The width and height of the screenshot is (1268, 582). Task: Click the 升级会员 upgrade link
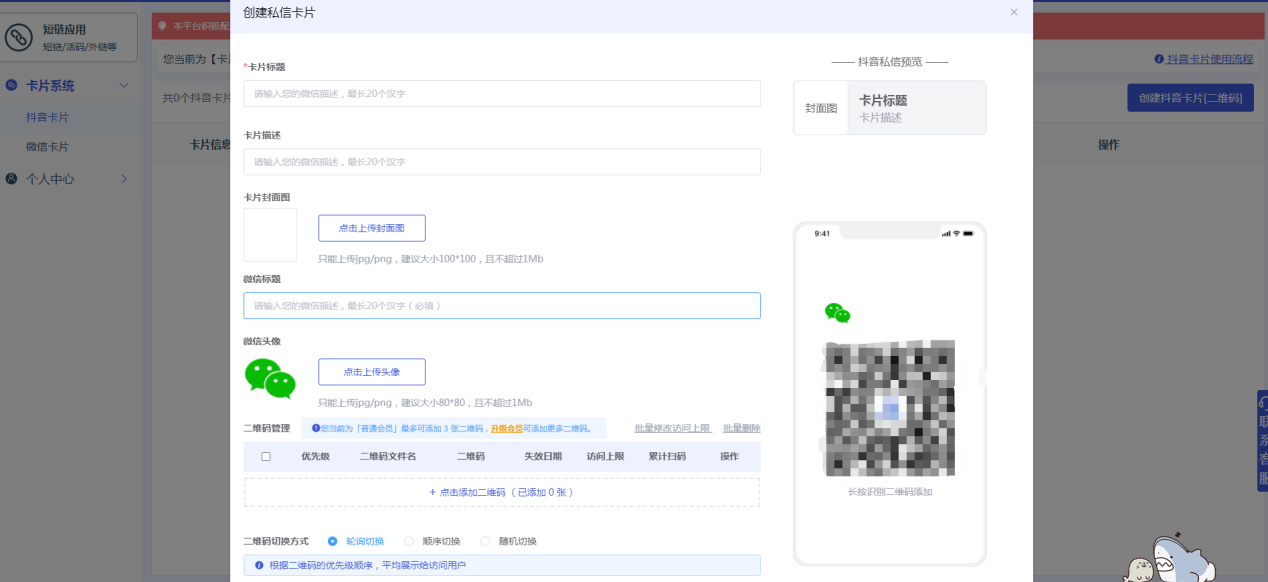(x=507, y=429)
